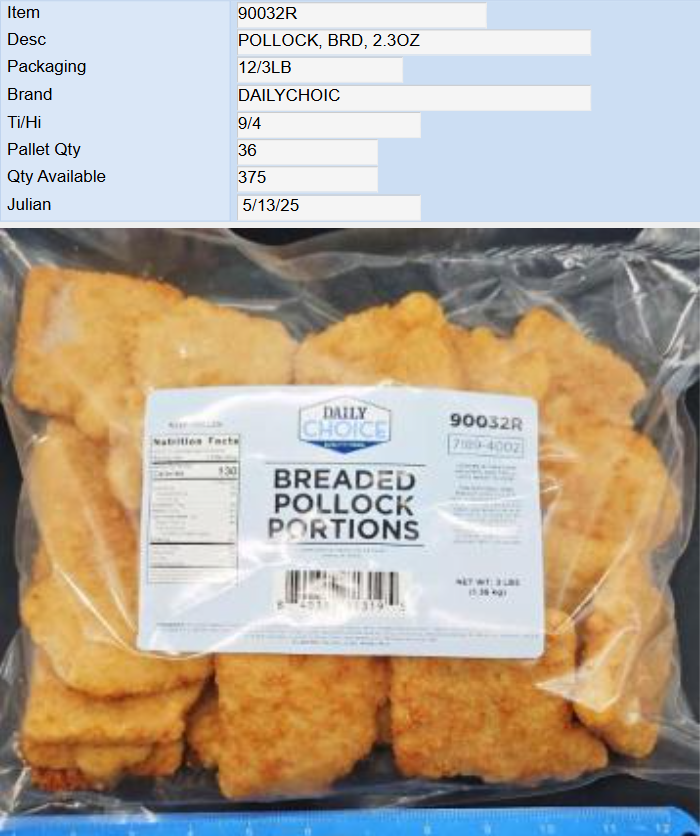Screen dimensions: 700x836
Task: Click the Nutrition Facts panel on label
Action: 194,509
